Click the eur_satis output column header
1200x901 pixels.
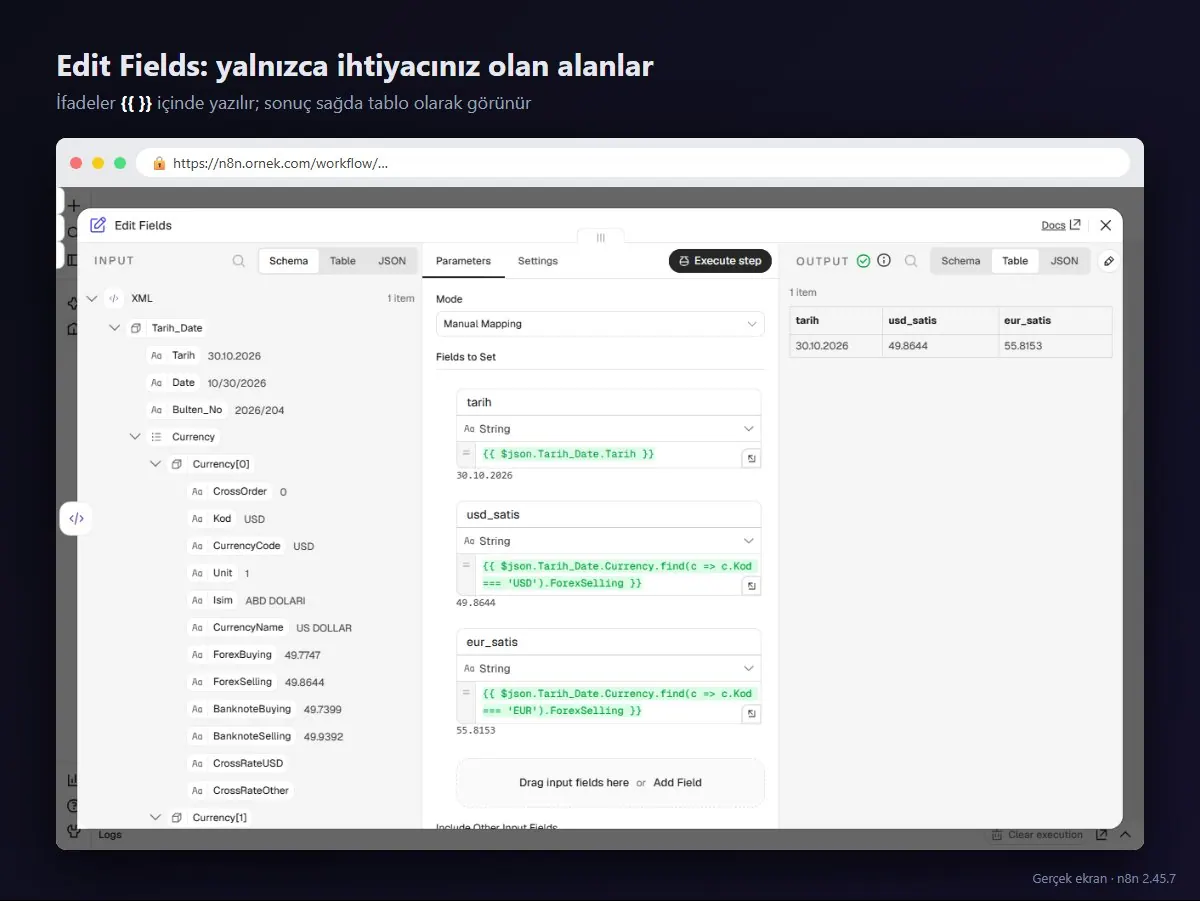(1054, 321)
